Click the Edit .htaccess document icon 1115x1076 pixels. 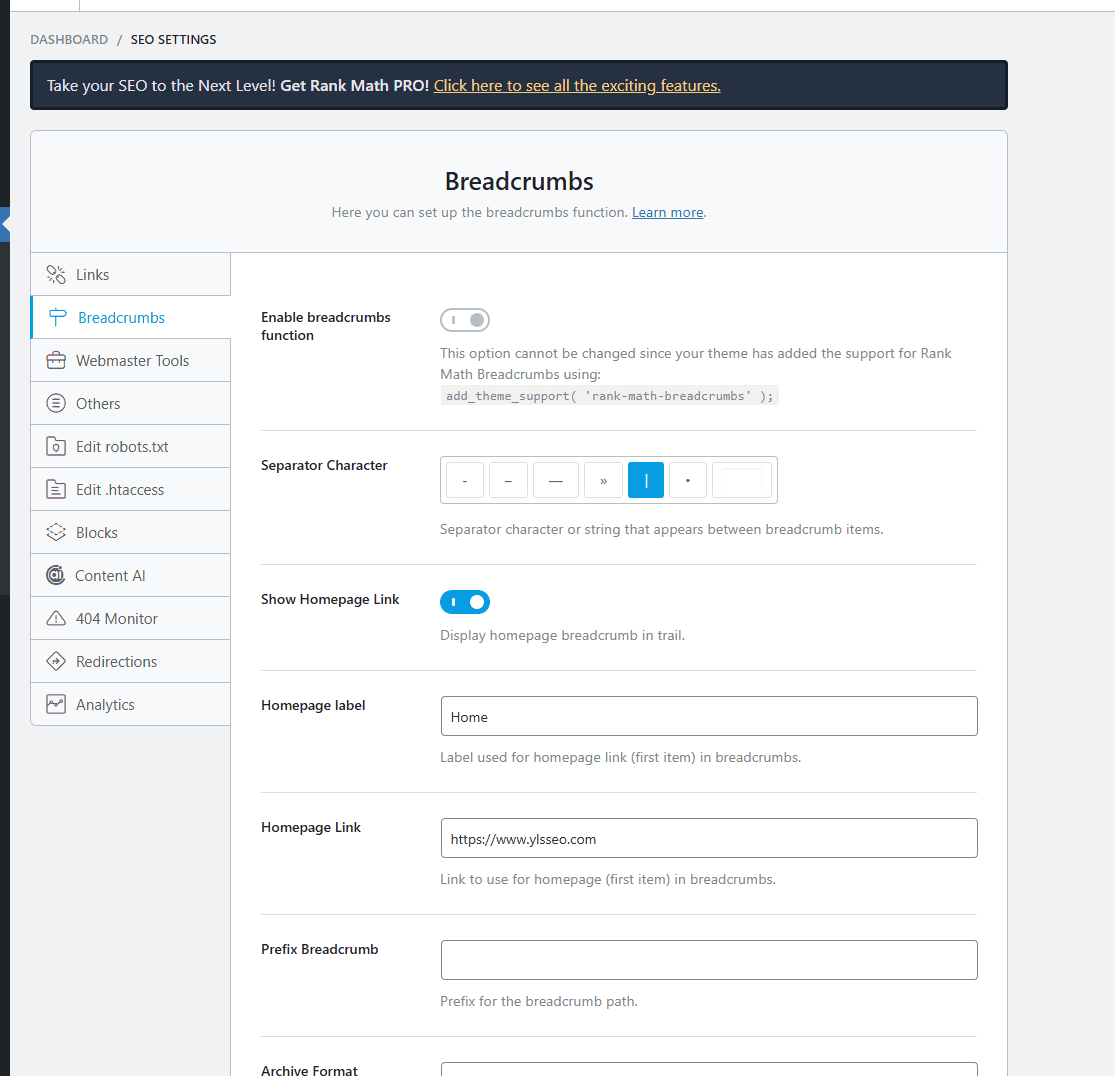pyautogui.click(x=56, y=490)
